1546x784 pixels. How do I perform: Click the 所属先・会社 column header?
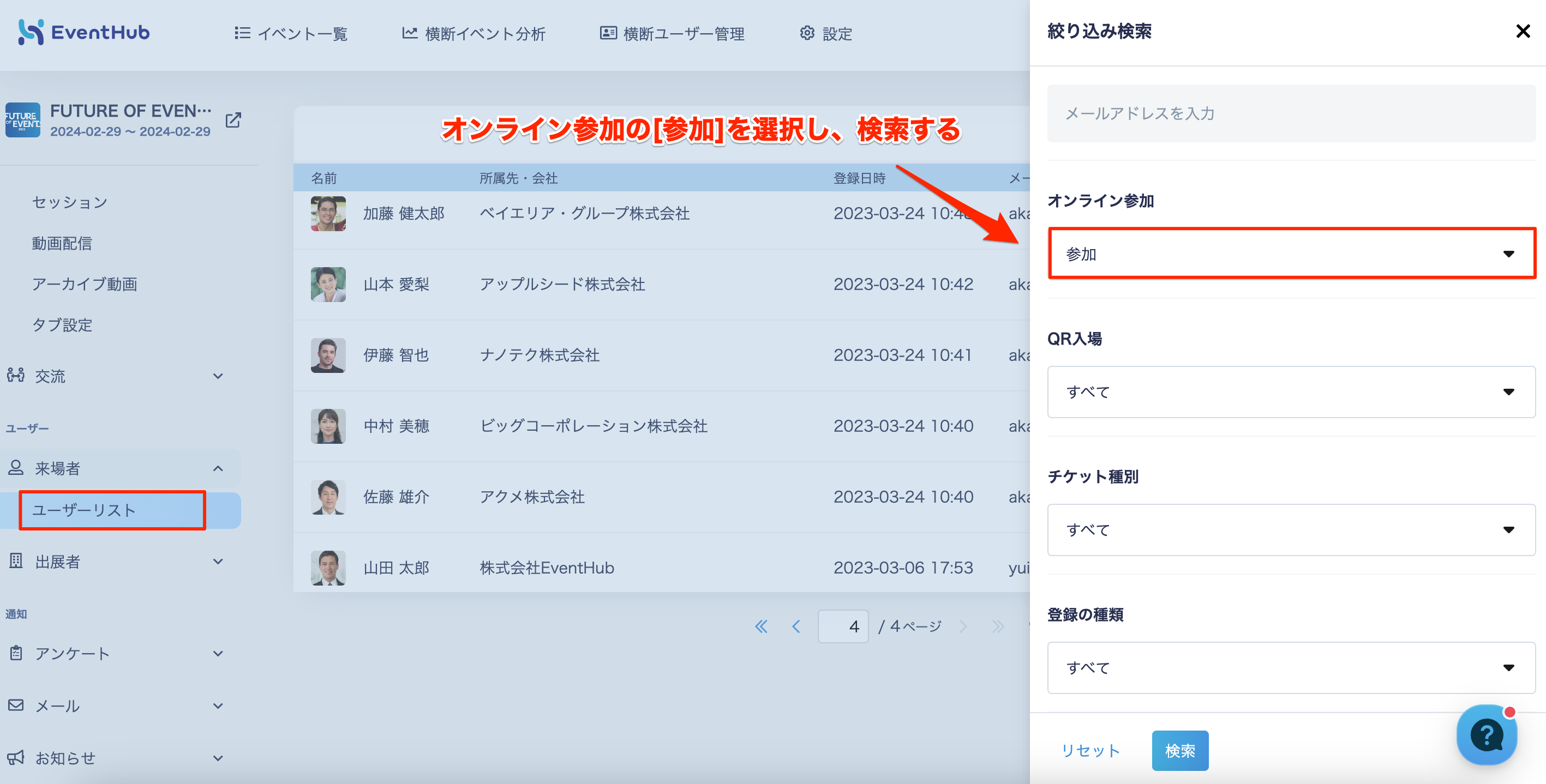pyautogui.click(x=519, y=178)
